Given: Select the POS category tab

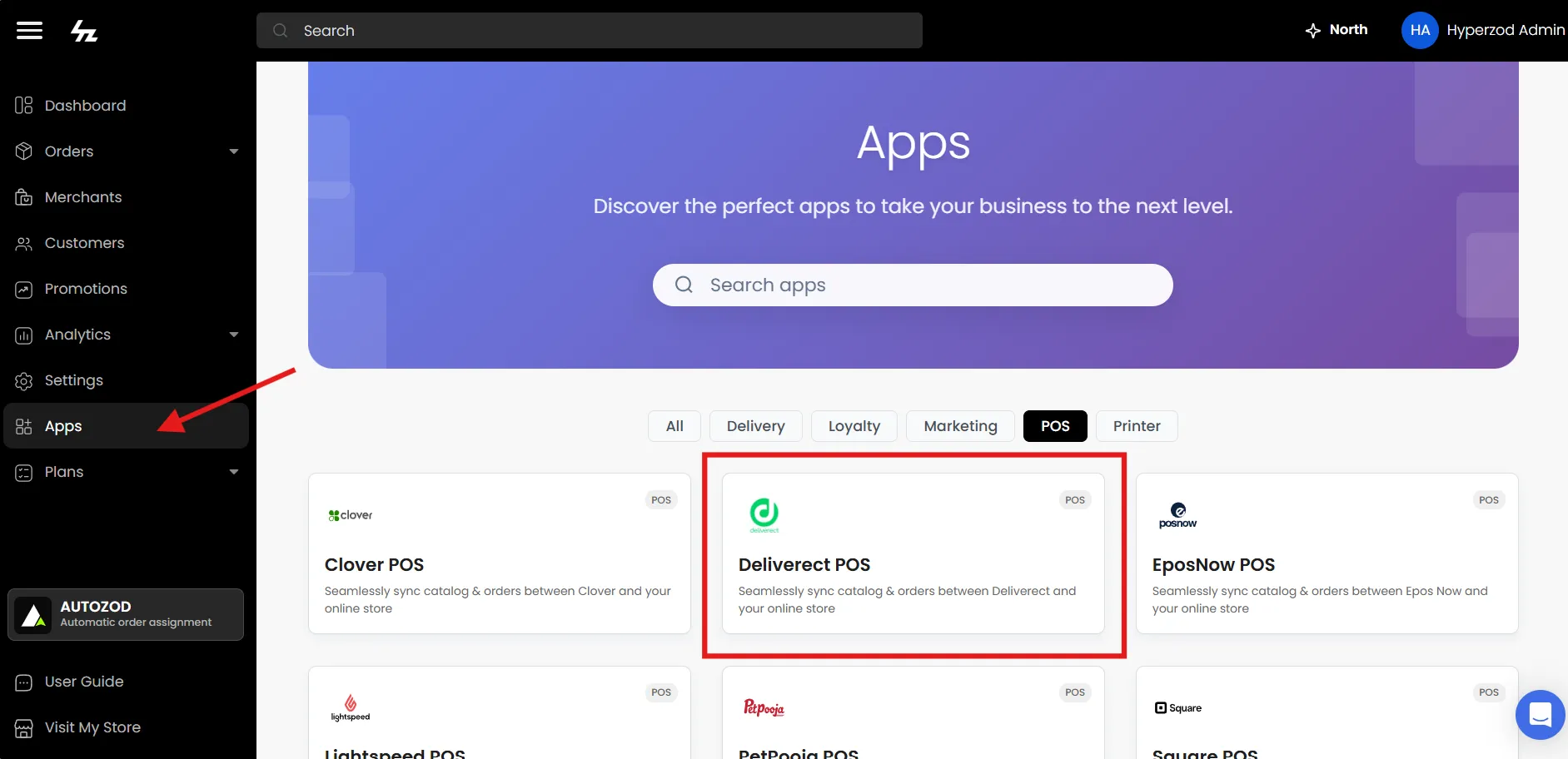Looking at the screenshot, I should (x=1055, y=426).
